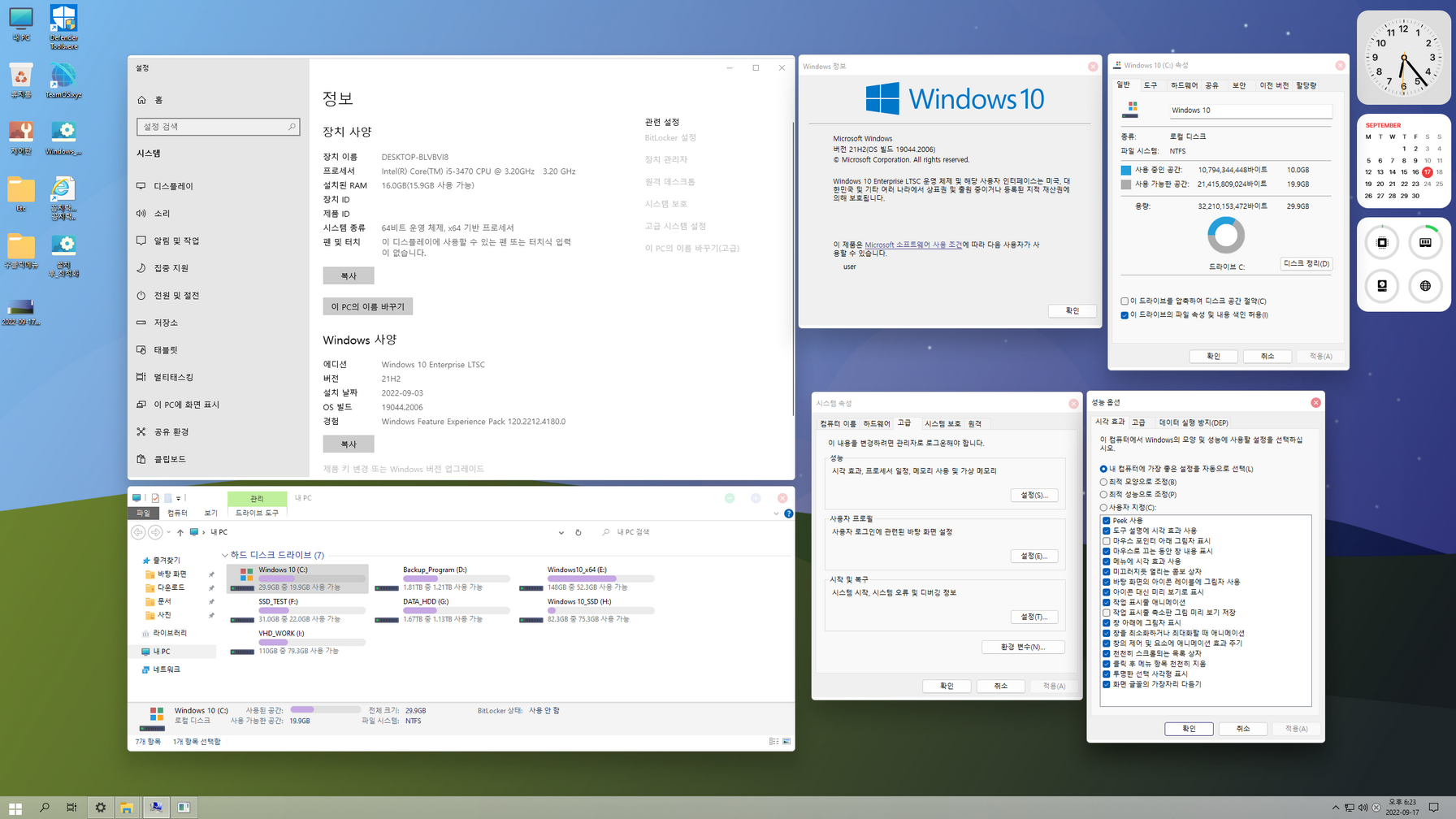Uncheck file content indexing in drive properties
Image resolution: width=1456 pixels, height=819 pixels.
(1124, 315)
